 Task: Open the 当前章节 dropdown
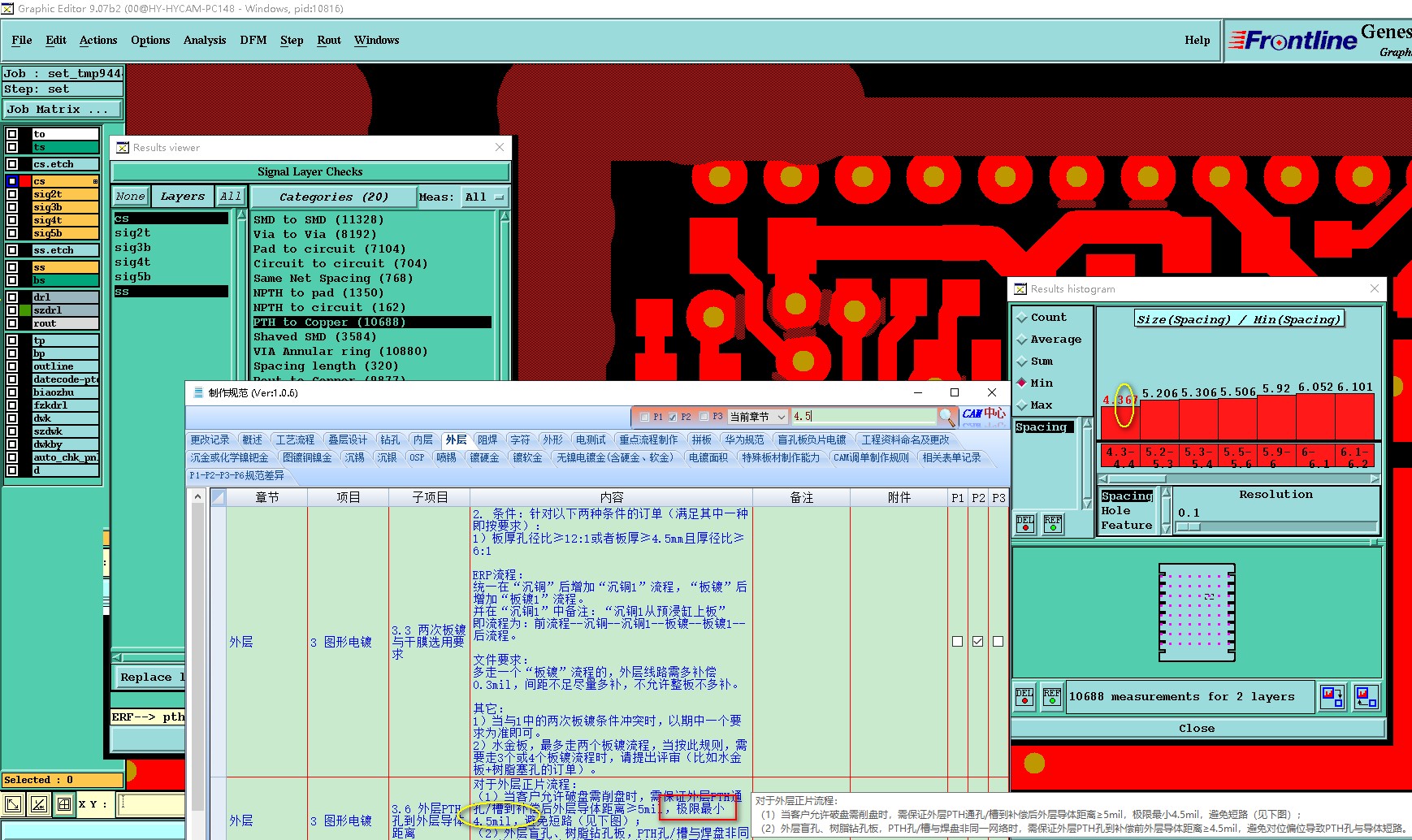tap(758, 417)
